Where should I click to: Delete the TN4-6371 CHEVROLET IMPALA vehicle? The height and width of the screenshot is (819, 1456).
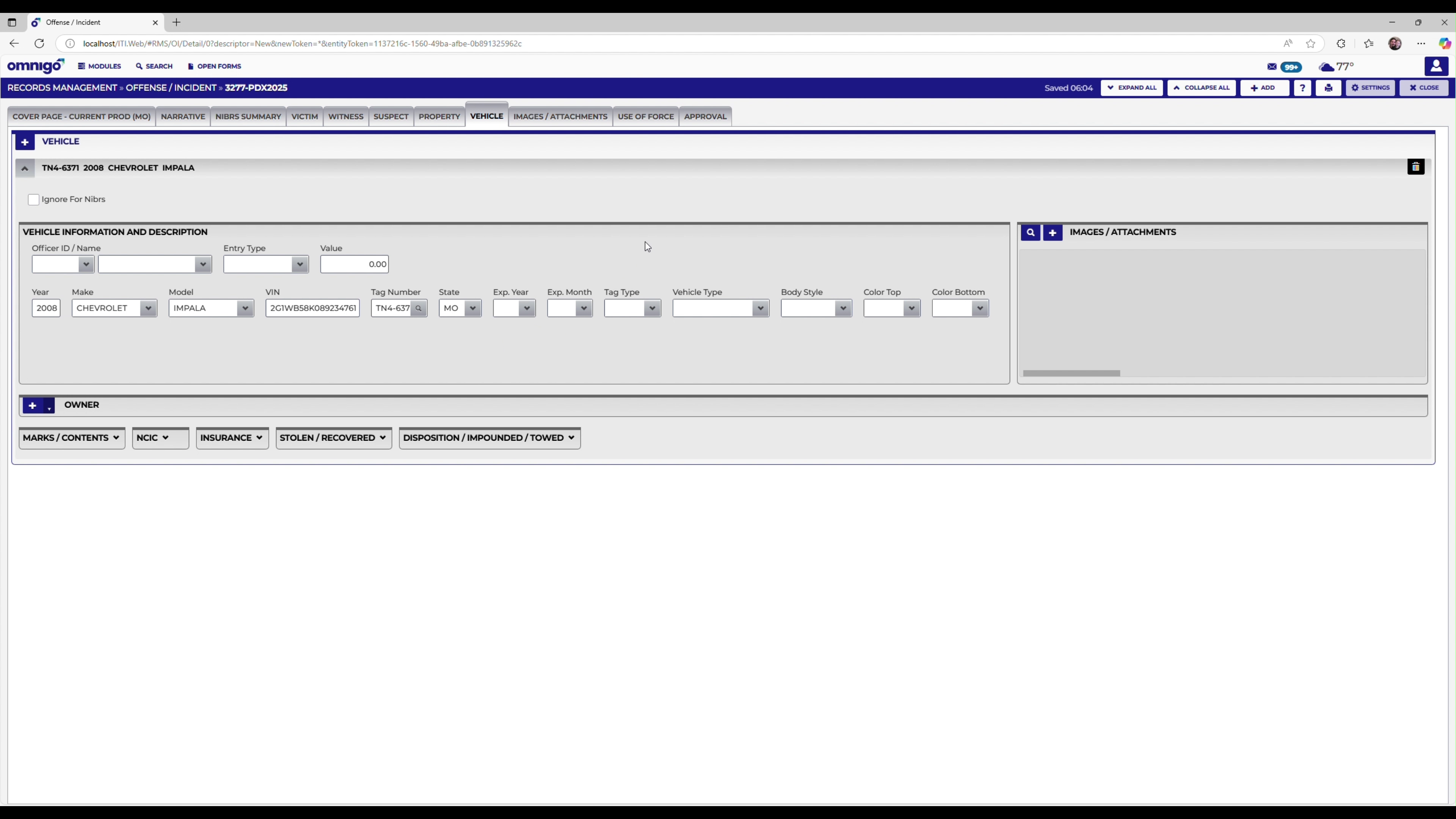(1416, 166)
